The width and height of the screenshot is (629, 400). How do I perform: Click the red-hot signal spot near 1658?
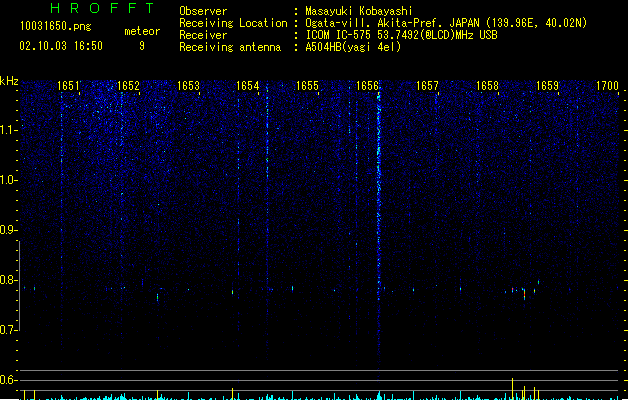(x=524, y=294)
